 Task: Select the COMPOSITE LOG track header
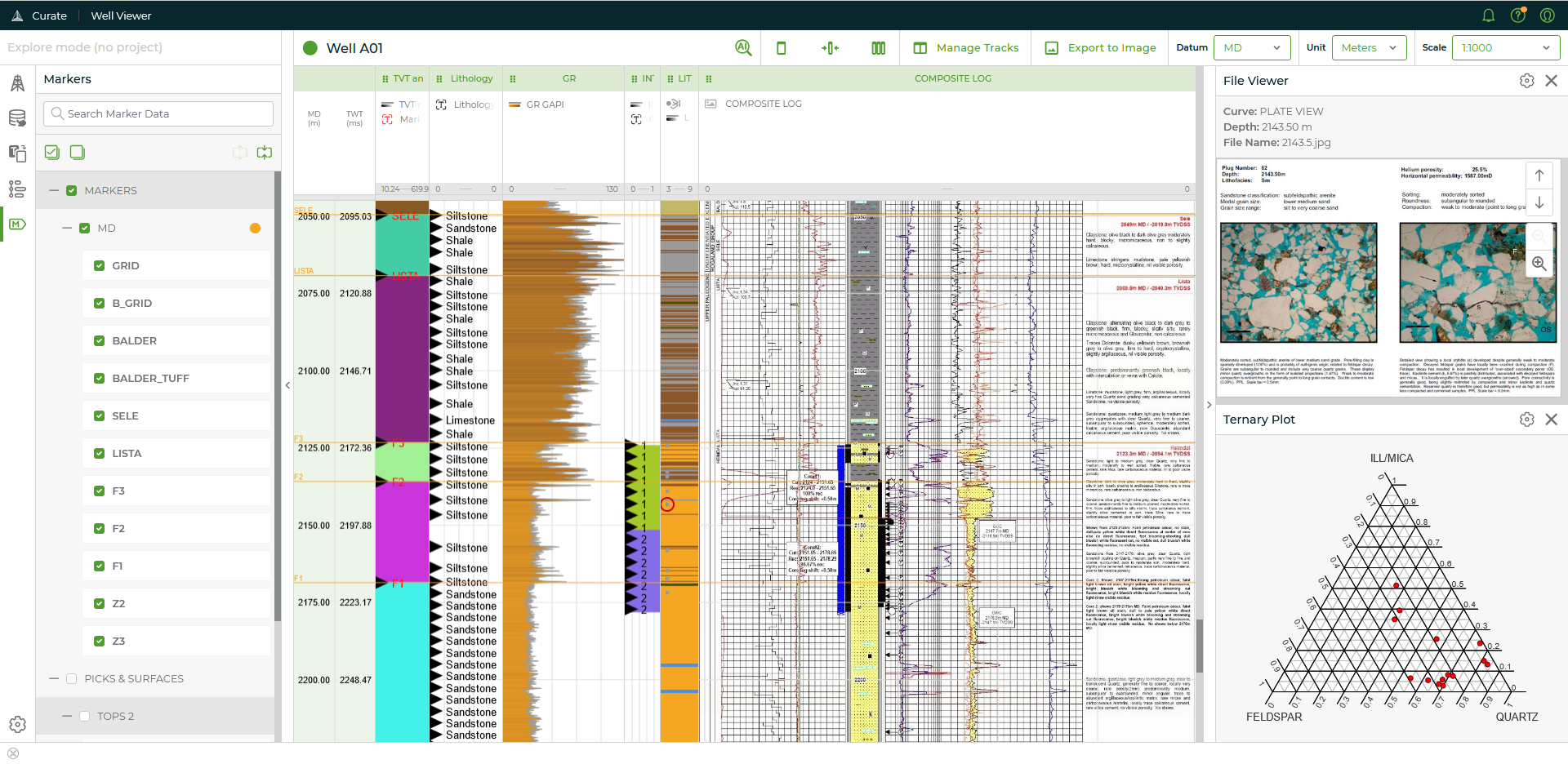pos(947,79)
